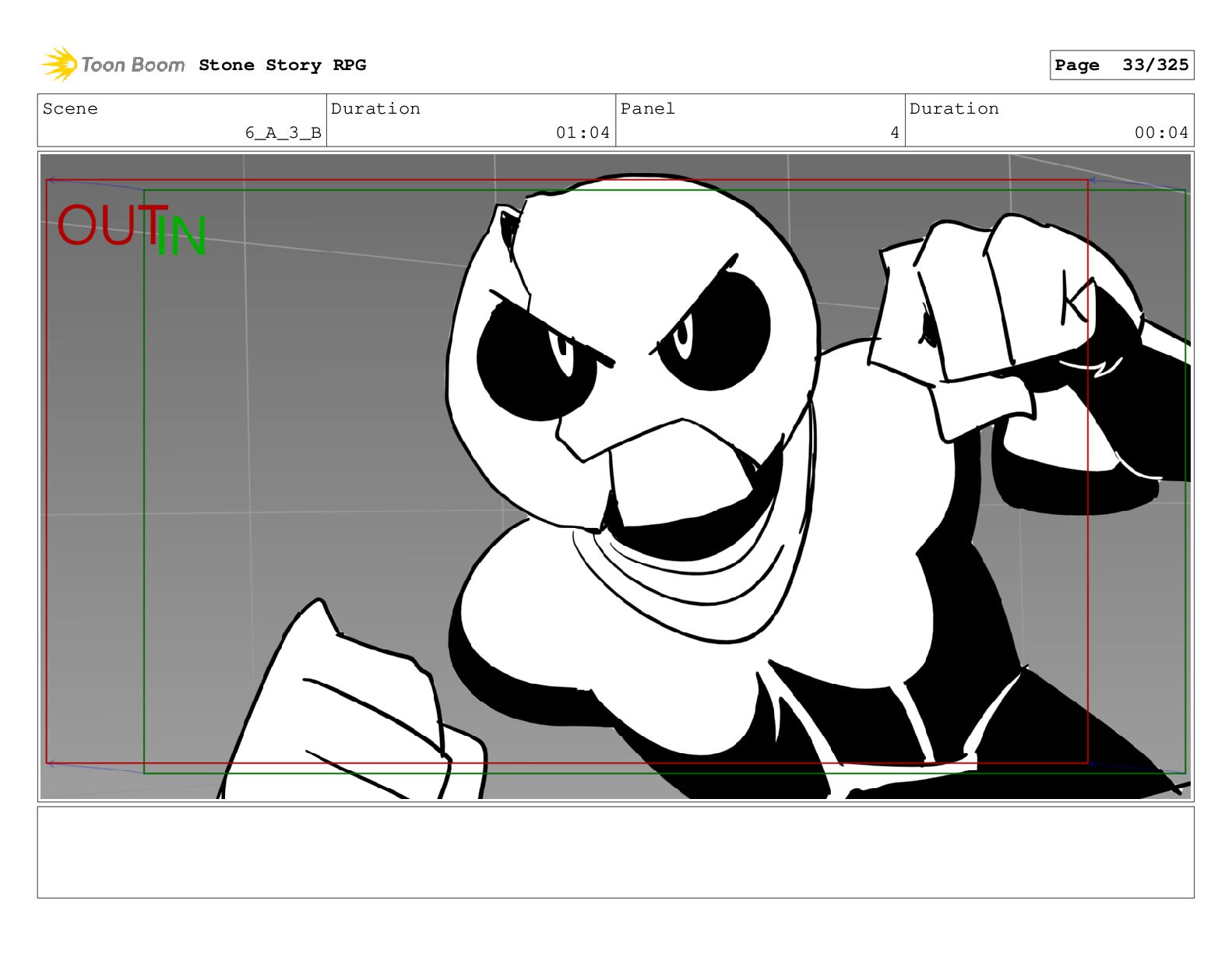Click the empty notes box below panel
The height and width of the screenshot is (954, 1232).
615,852
